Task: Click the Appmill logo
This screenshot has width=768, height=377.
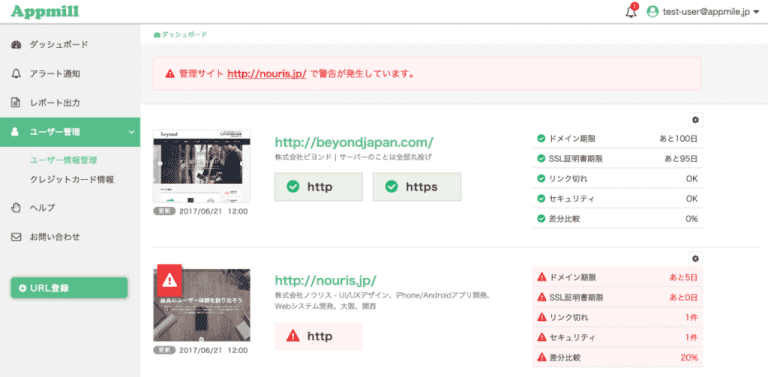Action: 45,12
